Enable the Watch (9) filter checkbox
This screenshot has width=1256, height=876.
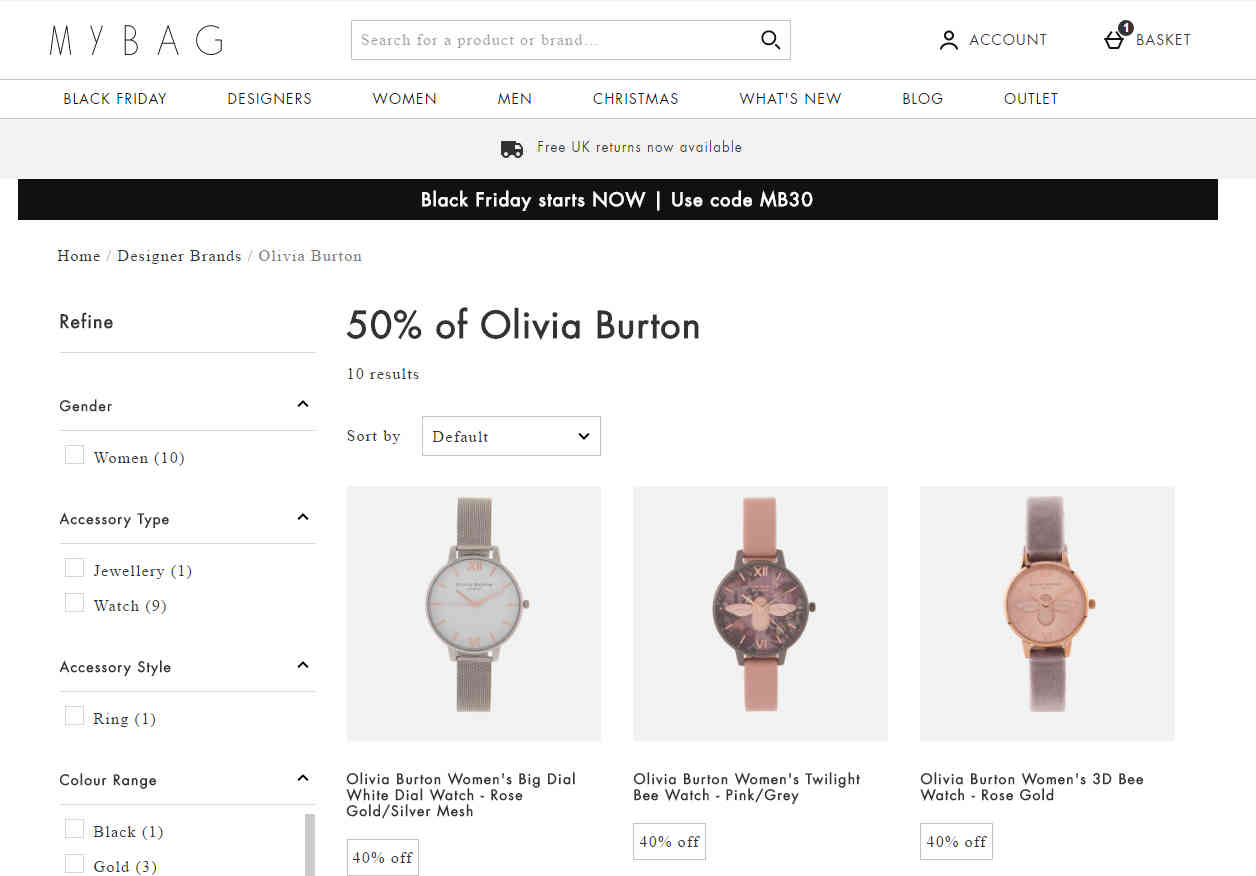tap(74, 603)
